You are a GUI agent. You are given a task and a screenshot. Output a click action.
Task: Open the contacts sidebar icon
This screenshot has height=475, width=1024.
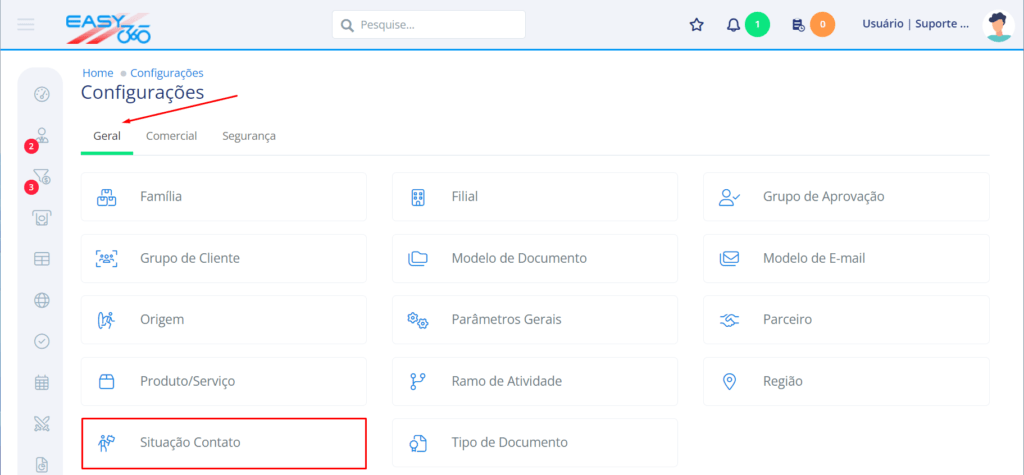click(42, 135)
